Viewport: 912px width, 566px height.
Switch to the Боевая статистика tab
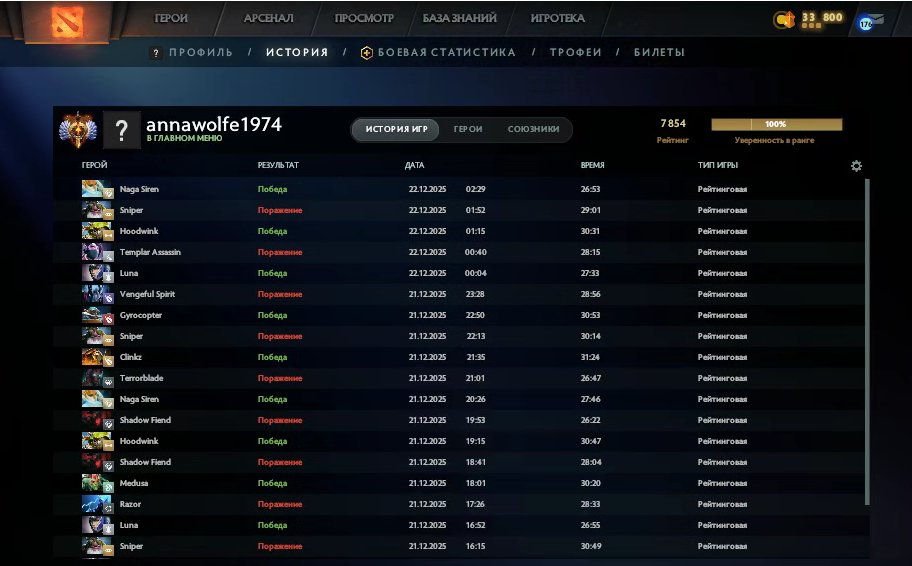438,52
